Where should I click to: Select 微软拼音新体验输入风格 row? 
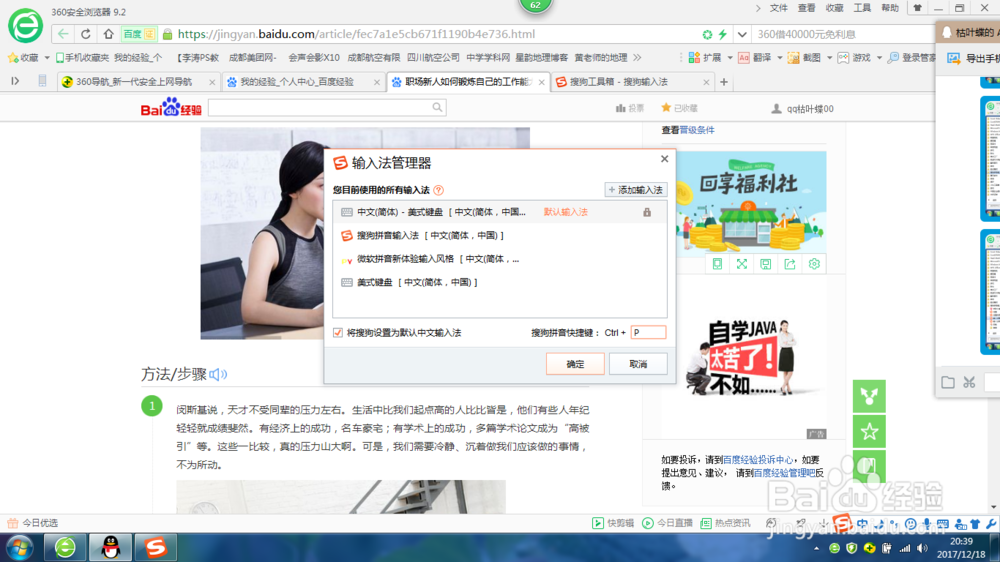click(x=499, y=259)
